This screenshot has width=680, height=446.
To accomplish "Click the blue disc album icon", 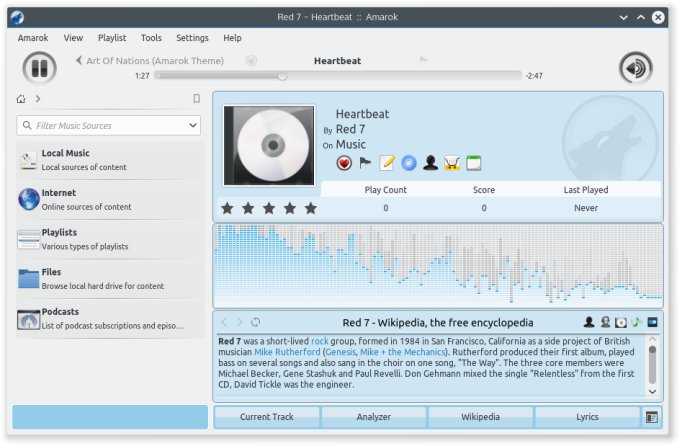I will [x=409, y=163].
